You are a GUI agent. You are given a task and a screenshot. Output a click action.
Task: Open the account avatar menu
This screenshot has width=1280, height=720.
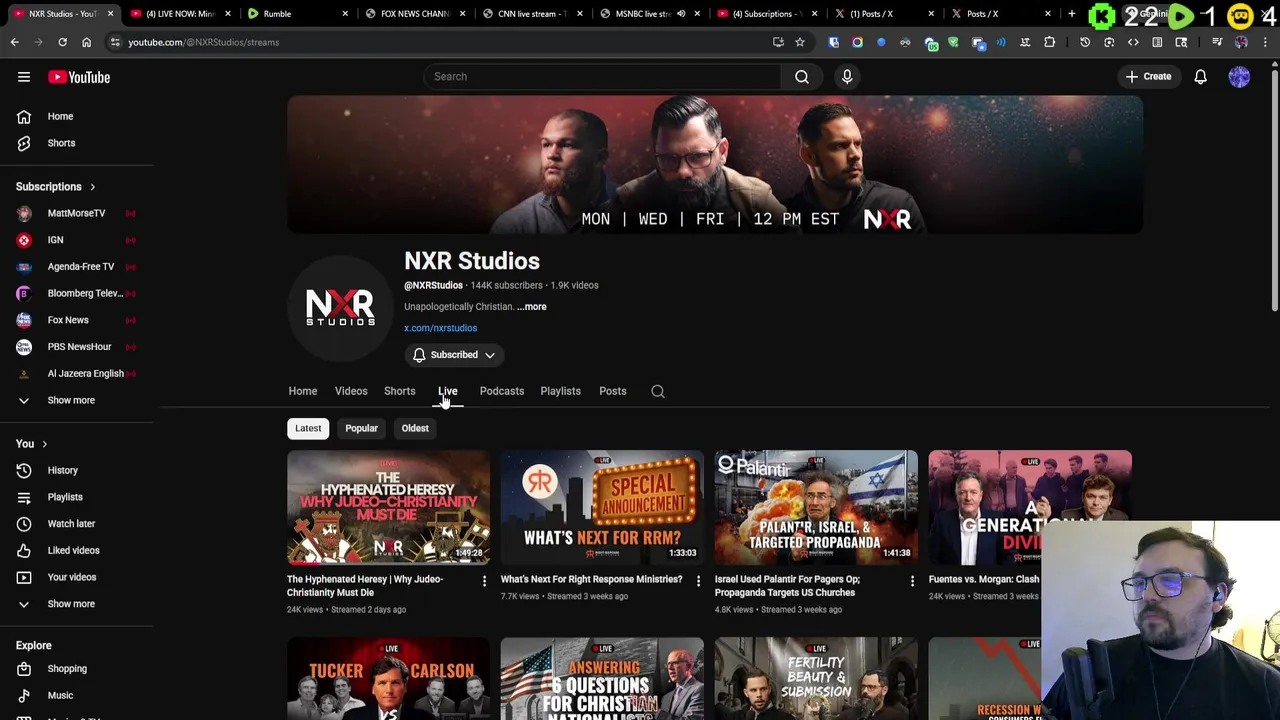[x=1239, y=77]
